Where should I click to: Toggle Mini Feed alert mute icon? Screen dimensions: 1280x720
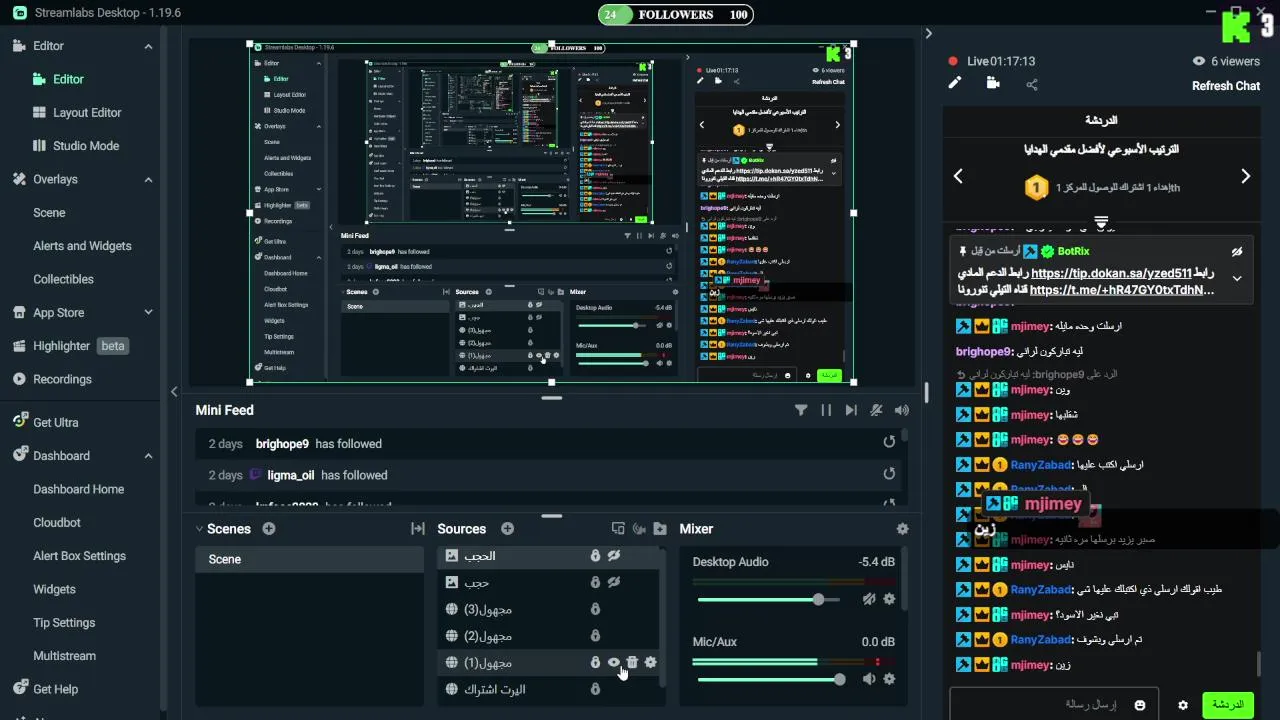pyautogui.click(x=877, y=410)
